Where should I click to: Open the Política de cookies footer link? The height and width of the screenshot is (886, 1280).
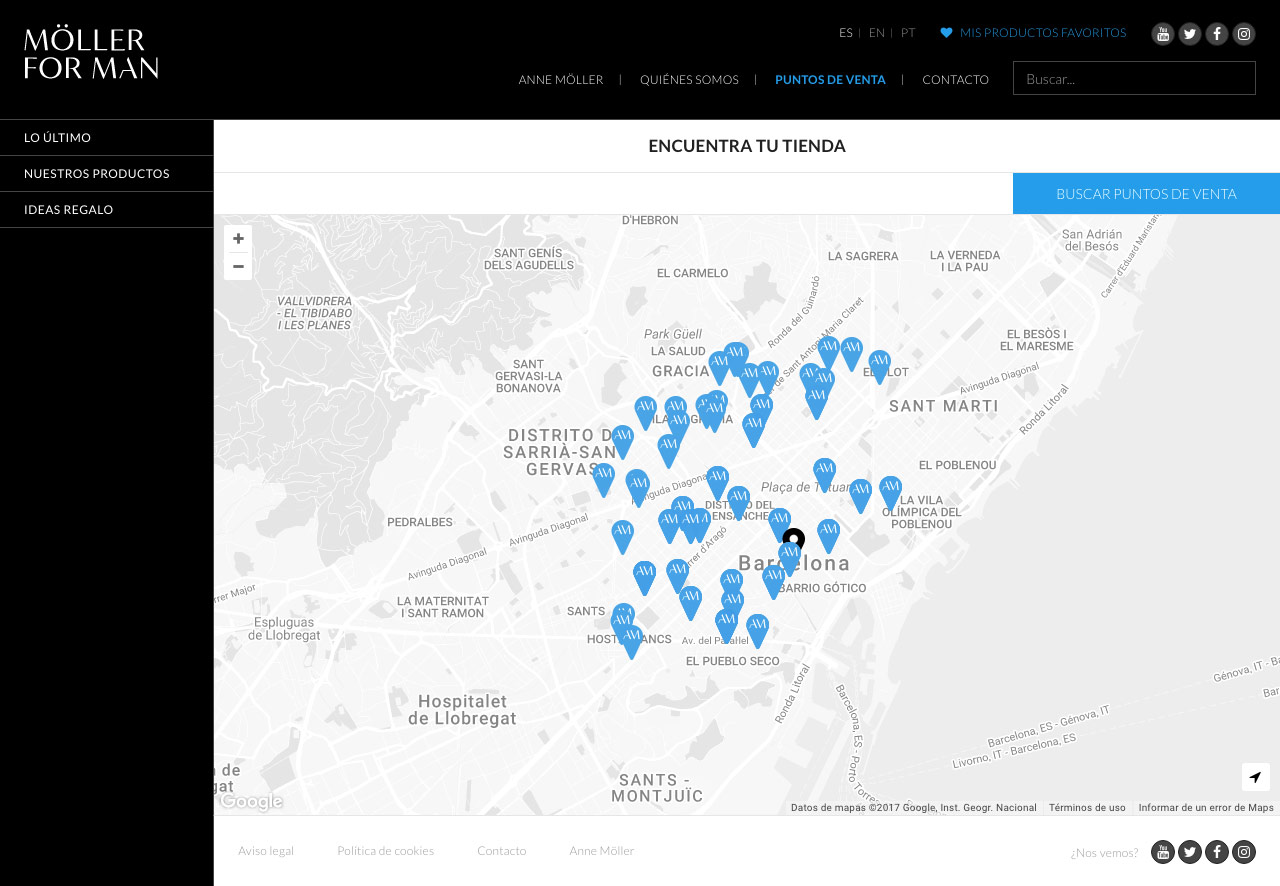[385, 851]
